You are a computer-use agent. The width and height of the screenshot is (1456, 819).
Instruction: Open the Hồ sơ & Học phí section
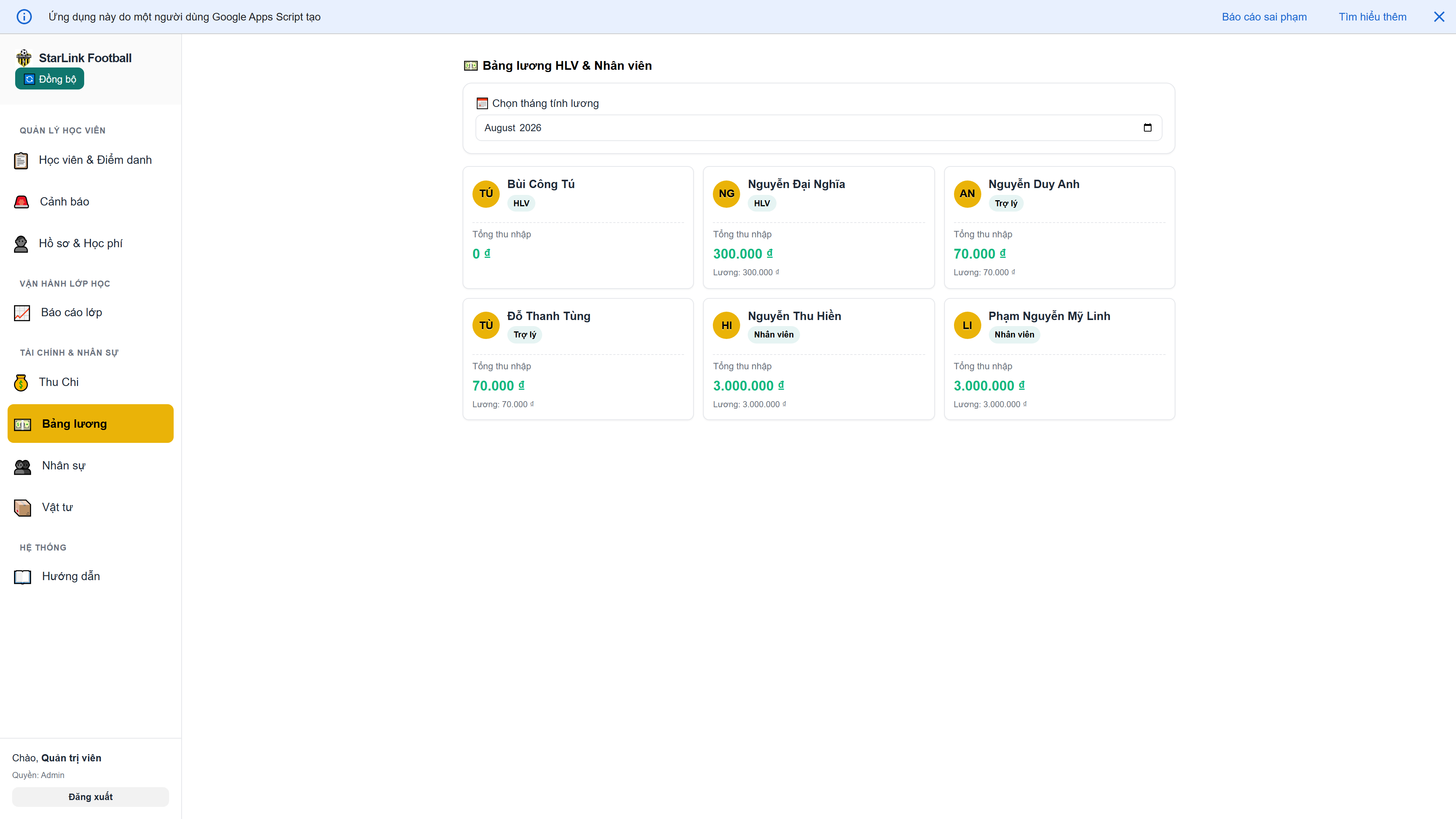point(91,243)
